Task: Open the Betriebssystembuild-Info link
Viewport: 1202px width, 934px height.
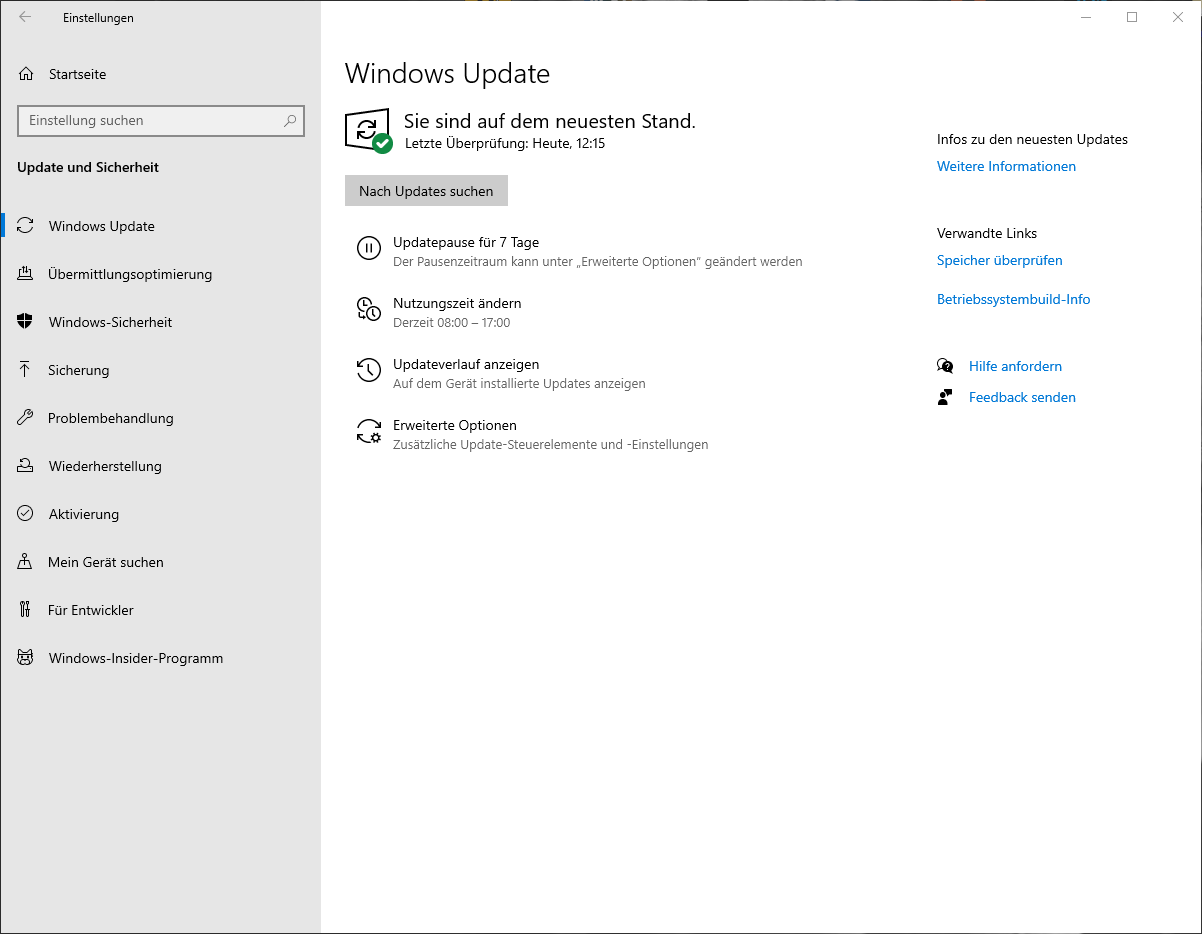Action: point(1013,299)
